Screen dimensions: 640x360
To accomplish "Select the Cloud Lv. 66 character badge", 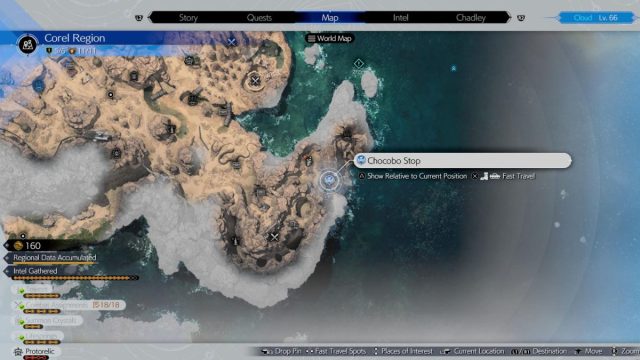I will coord(596,18).
